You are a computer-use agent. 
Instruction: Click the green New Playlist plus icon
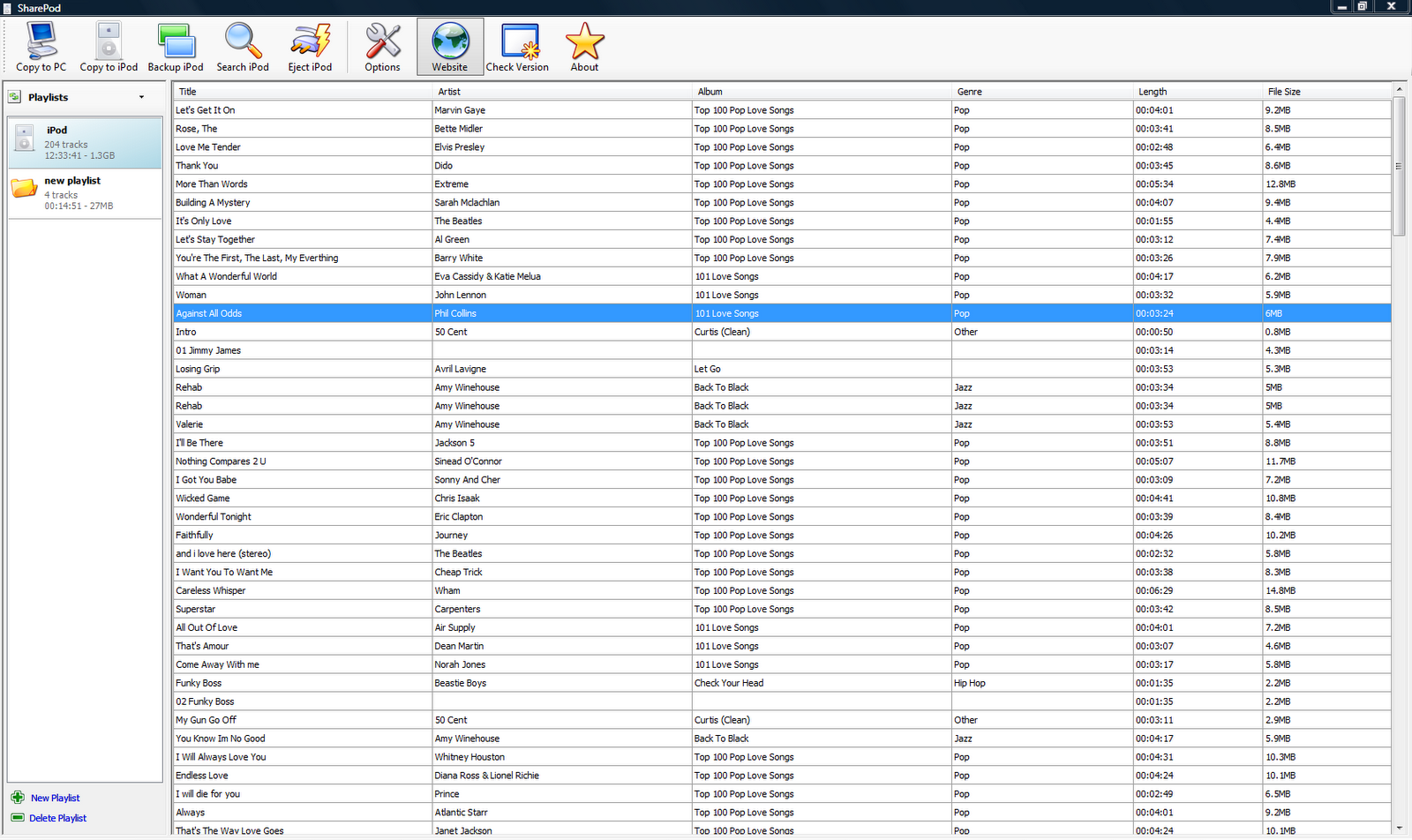(18, 798)
